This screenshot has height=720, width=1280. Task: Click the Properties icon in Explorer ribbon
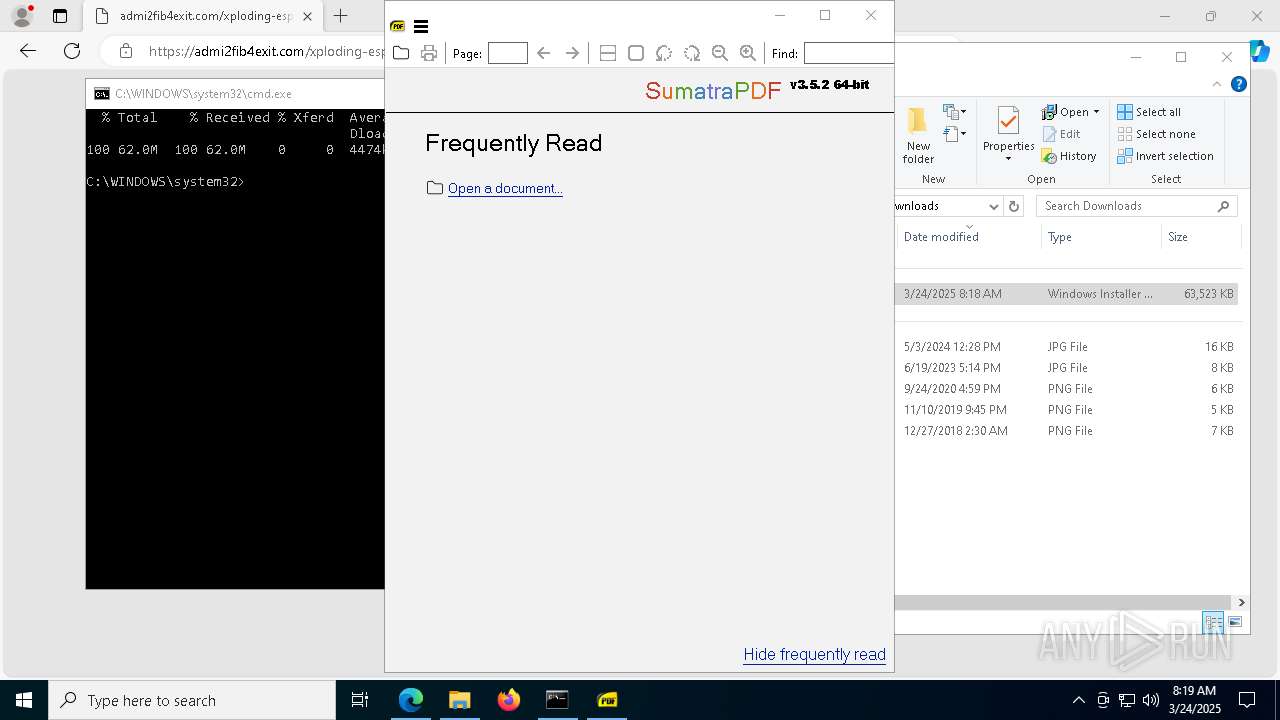click(x=1008, y=122)
